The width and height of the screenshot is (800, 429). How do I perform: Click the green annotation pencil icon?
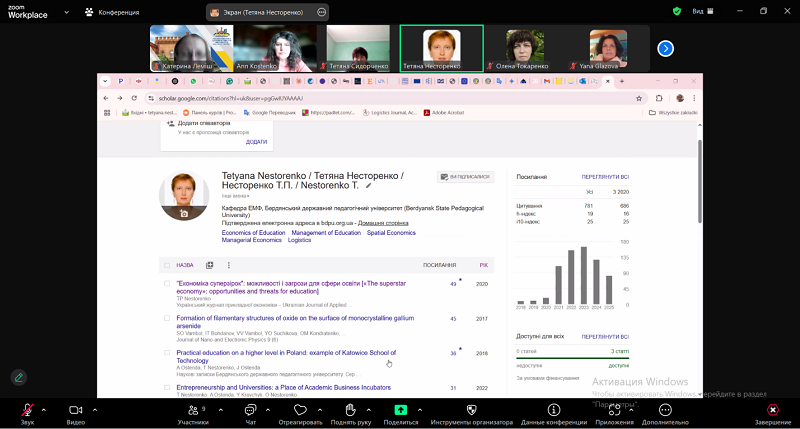click(19, 377)
